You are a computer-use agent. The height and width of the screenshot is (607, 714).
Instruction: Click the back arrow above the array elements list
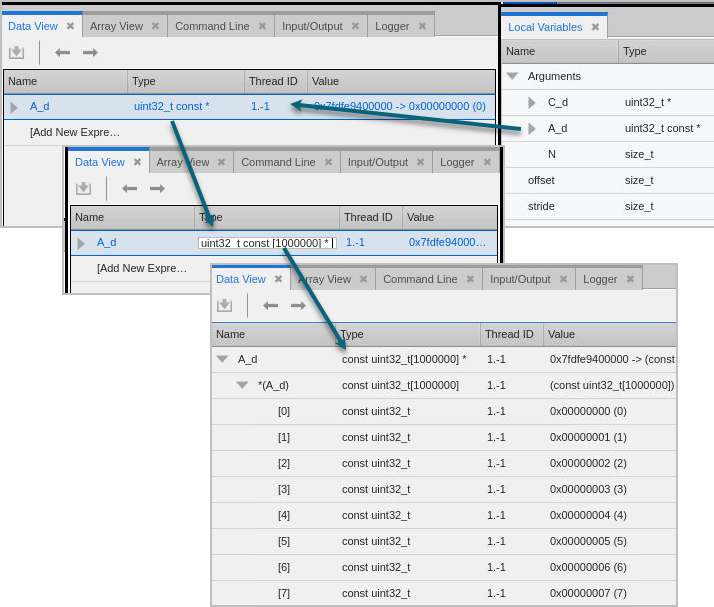click(x=270, y=305)
